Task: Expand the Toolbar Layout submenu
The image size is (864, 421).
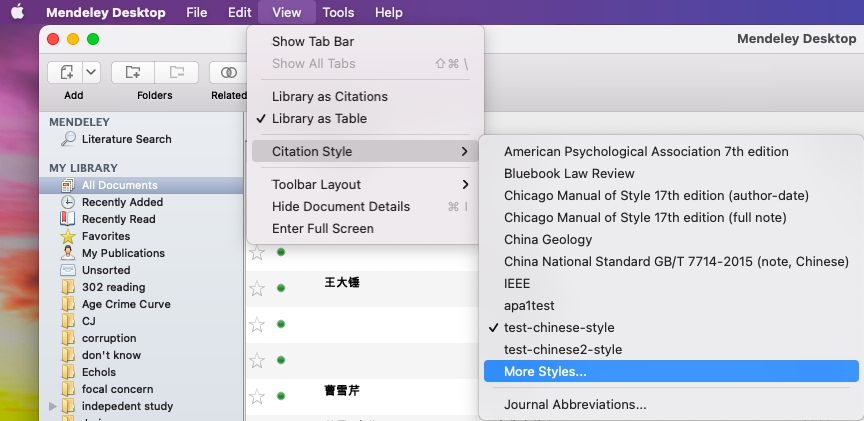Action: tap(365, 185)
